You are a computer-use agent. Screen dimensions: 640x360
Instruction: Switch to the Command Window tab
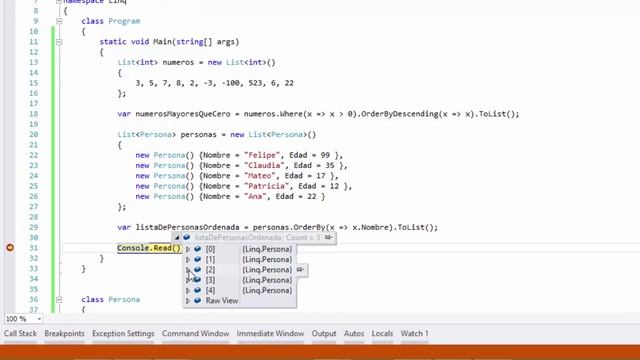tap(196, 333)
